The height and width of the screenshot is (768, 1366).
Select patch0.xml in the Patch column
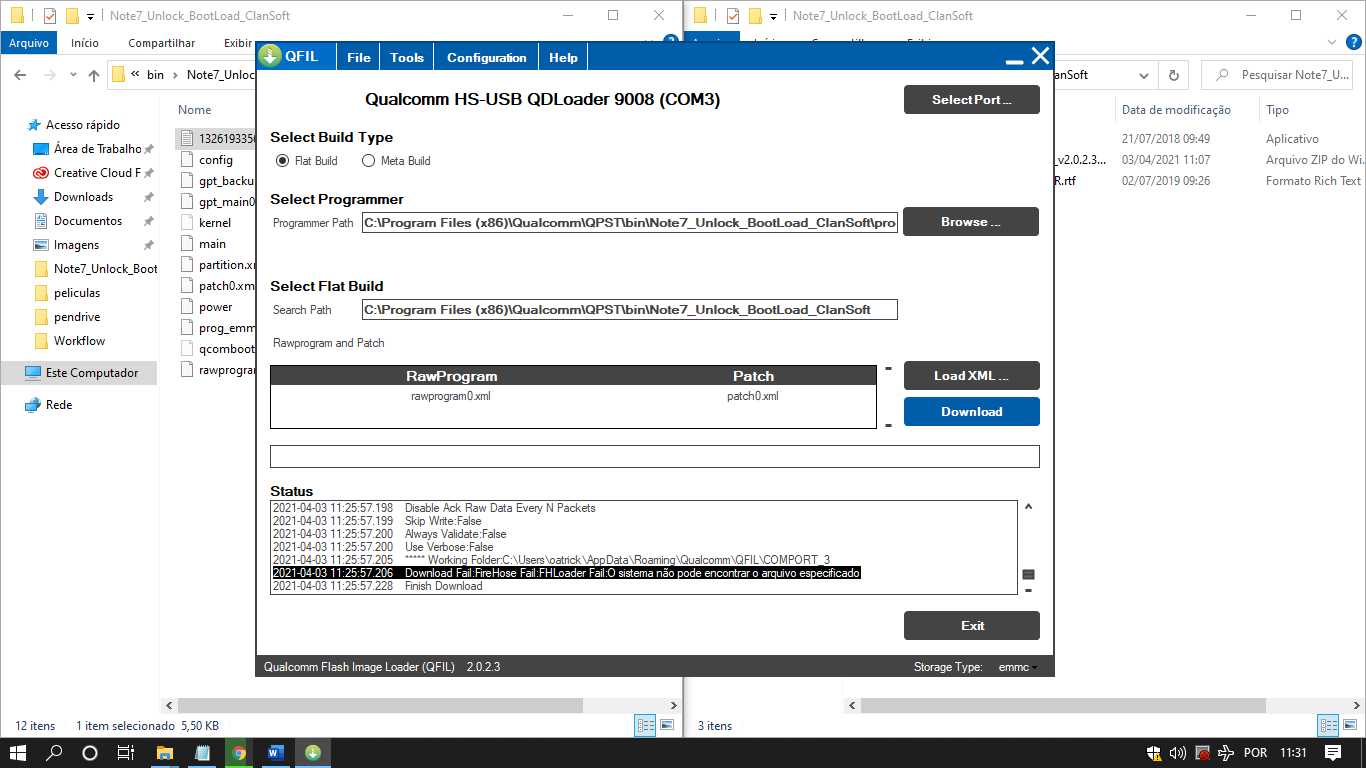[753, 396]
